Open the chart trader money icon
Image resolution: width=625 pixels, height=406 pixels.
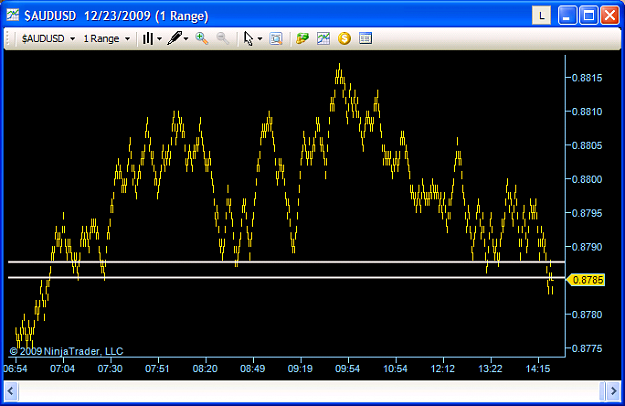(302, 38)
